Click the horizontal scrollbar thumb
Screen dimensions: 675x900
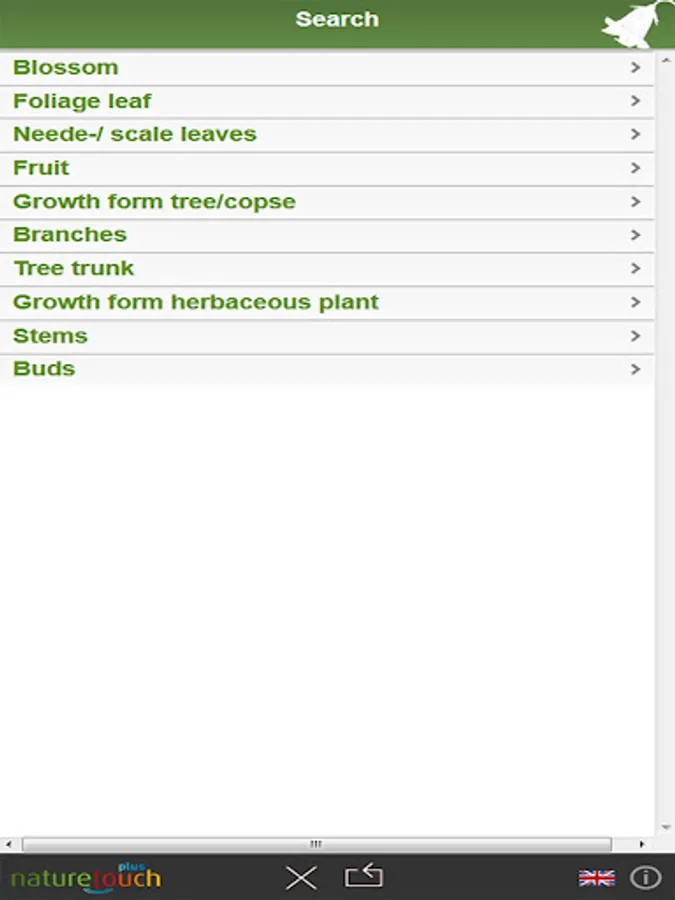tap(316, 844)
